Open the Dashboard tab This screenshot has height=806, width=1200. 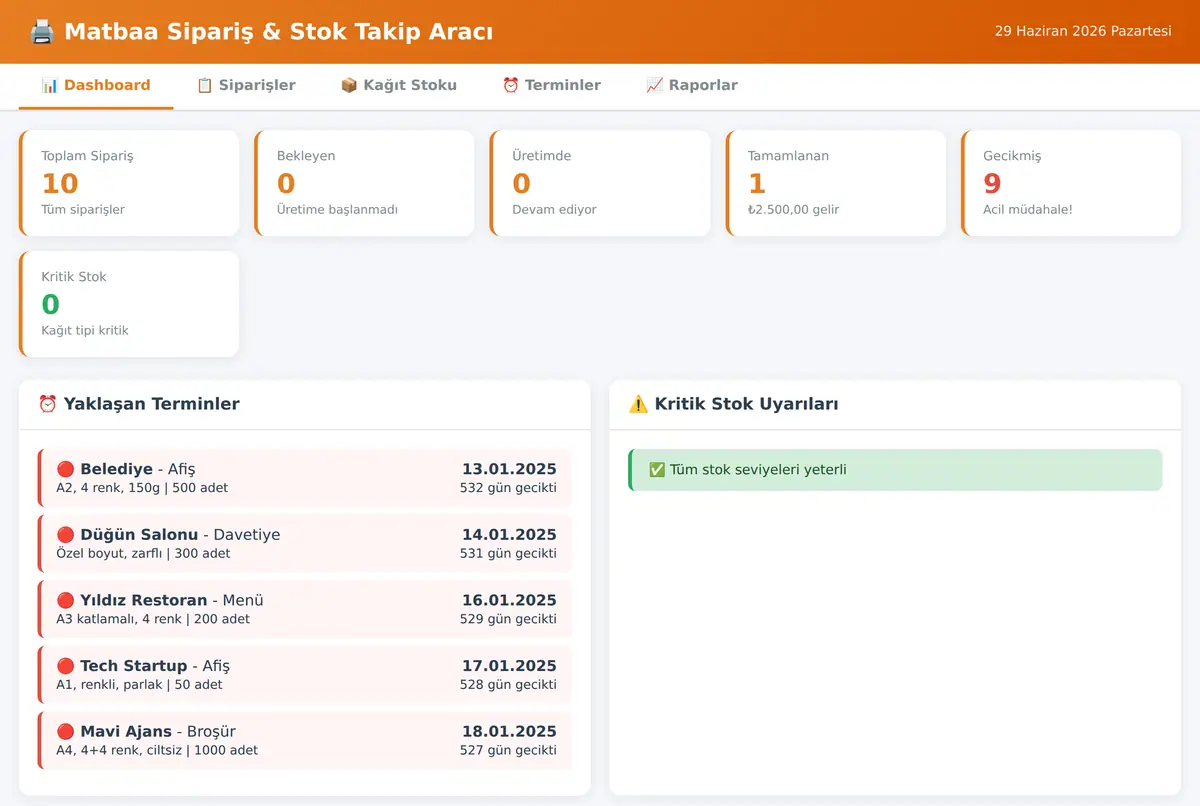tap(96, 86)
